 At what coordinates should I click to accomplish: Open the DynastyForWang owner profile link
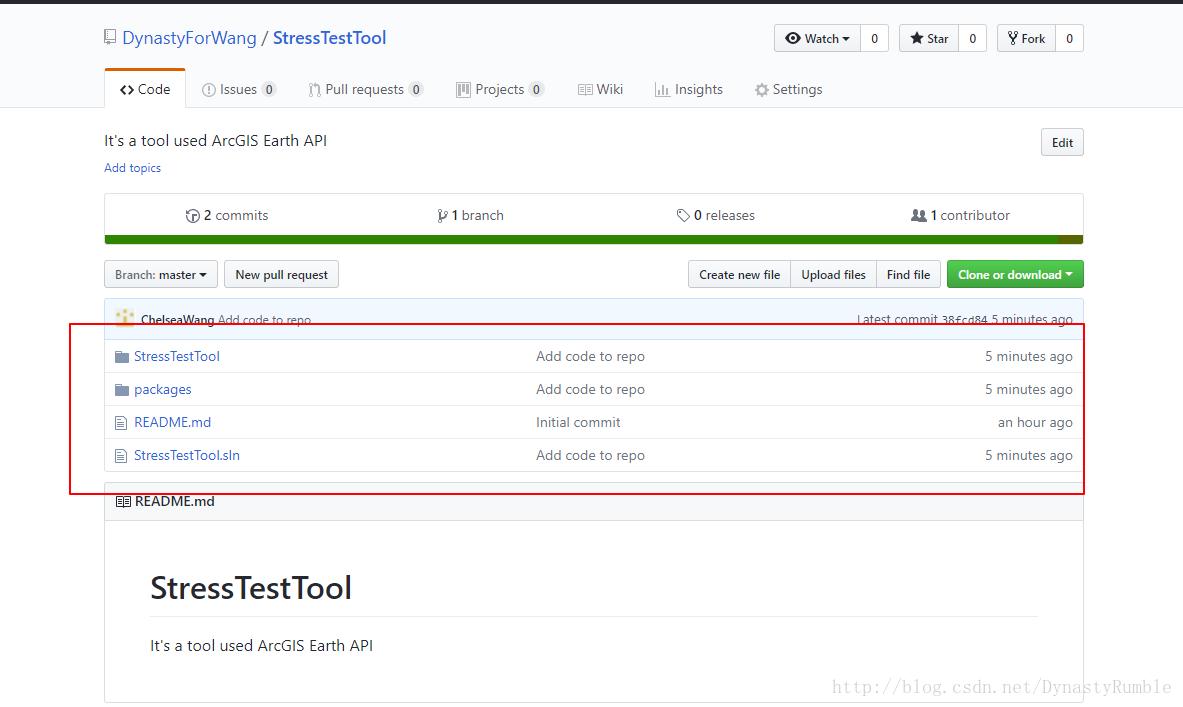189,38
